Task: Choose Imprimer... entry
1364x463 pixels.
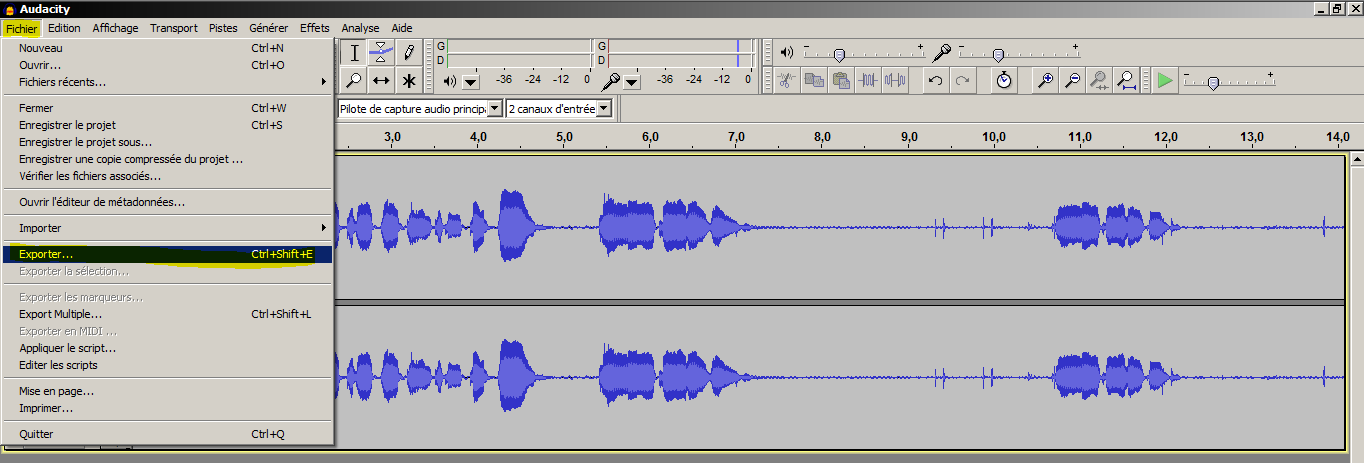Action: pyautogui.click(x=168, y=408)
